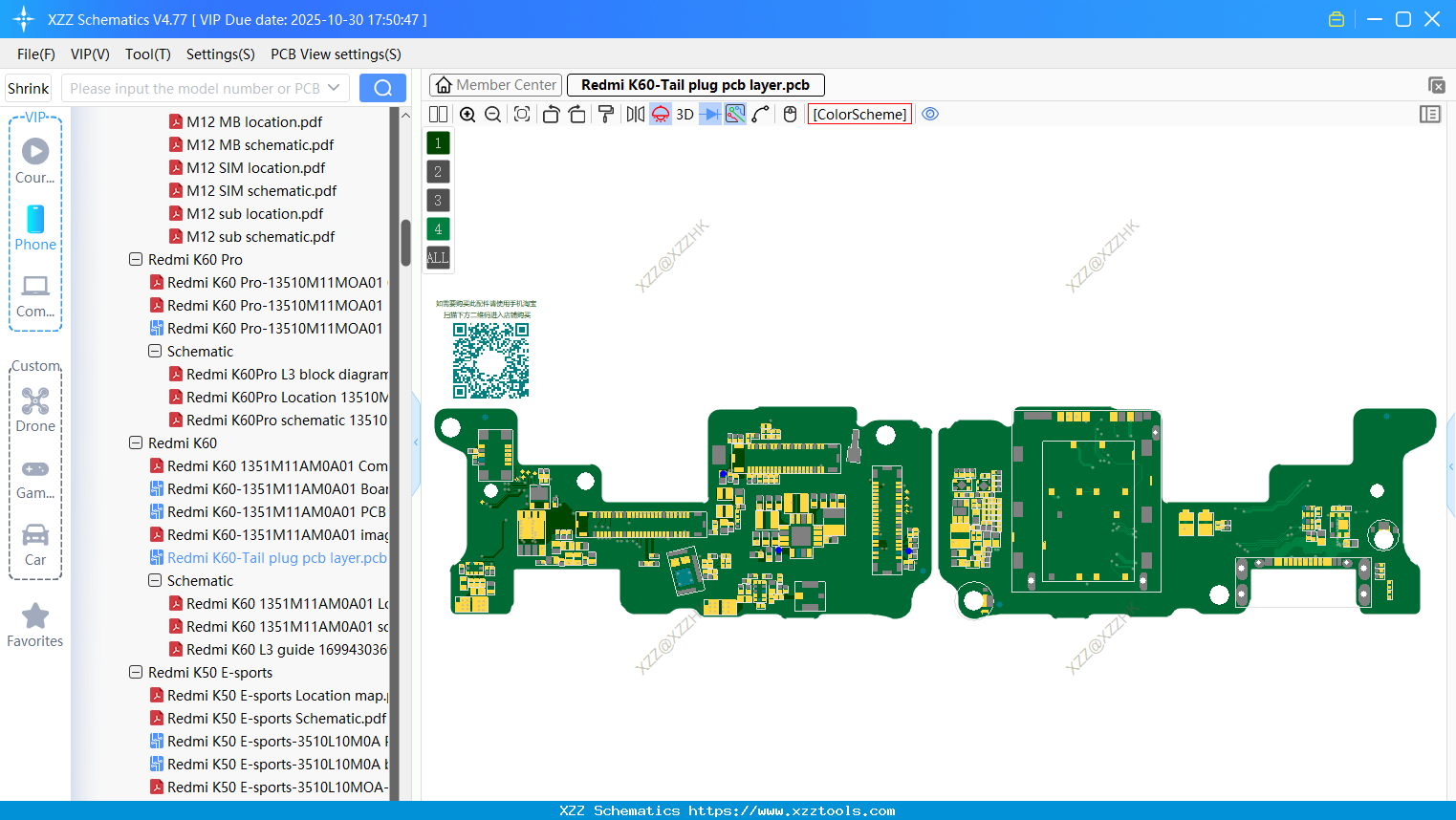Switch to the Redmi K60-Tail plug pcb tab
The height and width of the screenshot is (820, 1456).
[x=695, y=84]
